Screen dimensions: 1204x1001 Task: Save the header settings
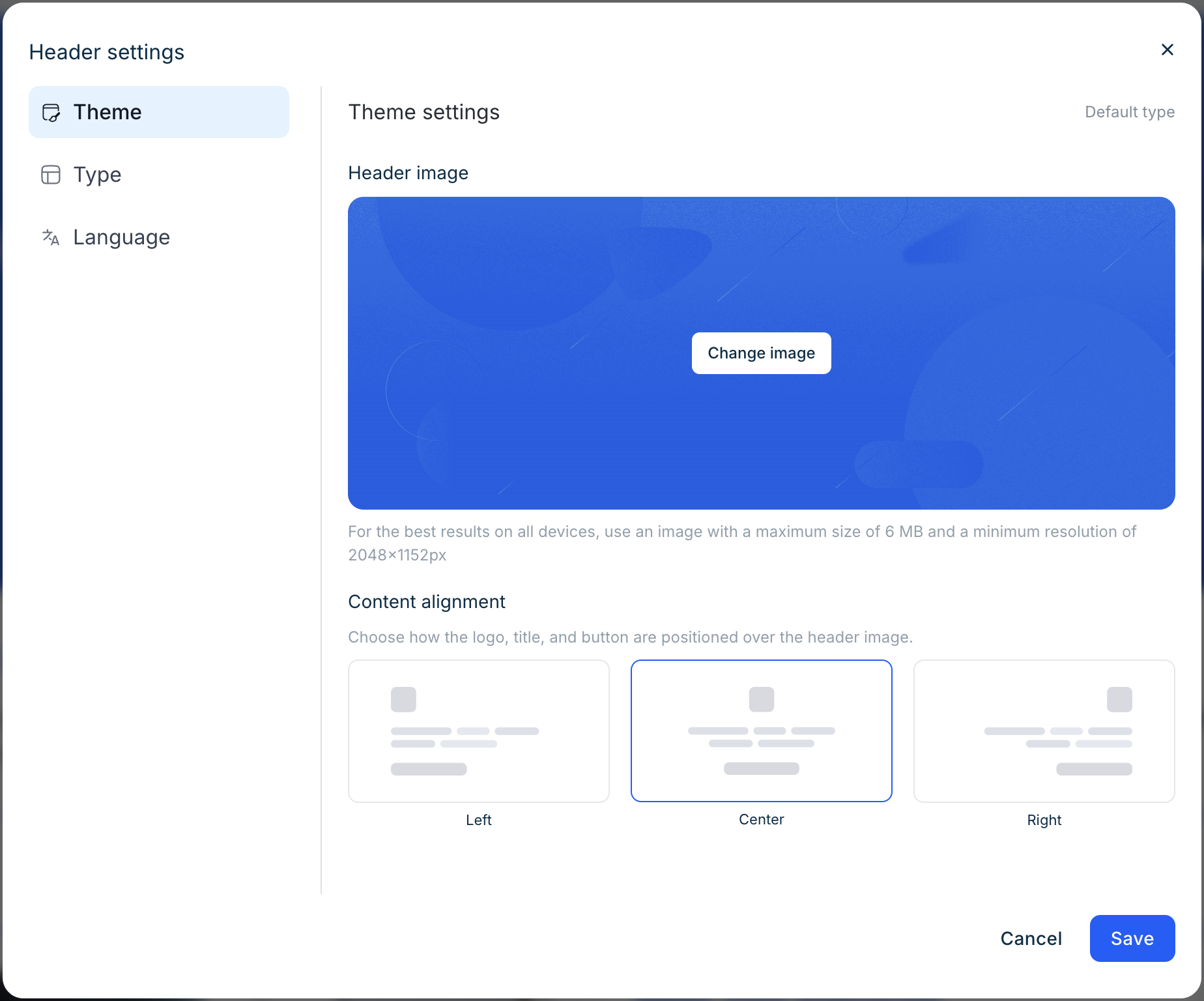(x=1132, y=938)
